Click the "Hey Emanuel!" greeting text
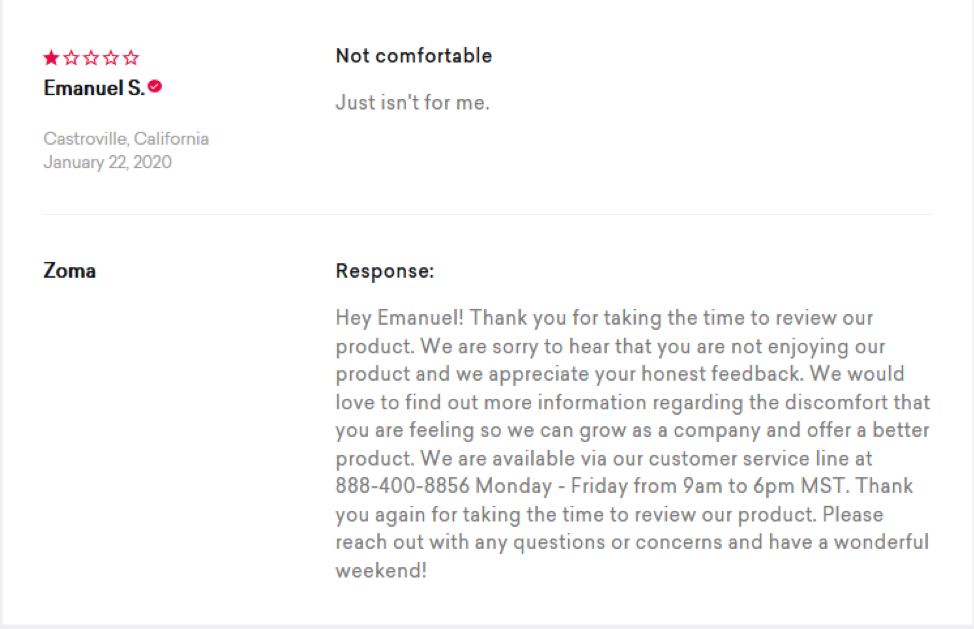The width and height of the screenshot is (974, 629). tap(400, 318)
